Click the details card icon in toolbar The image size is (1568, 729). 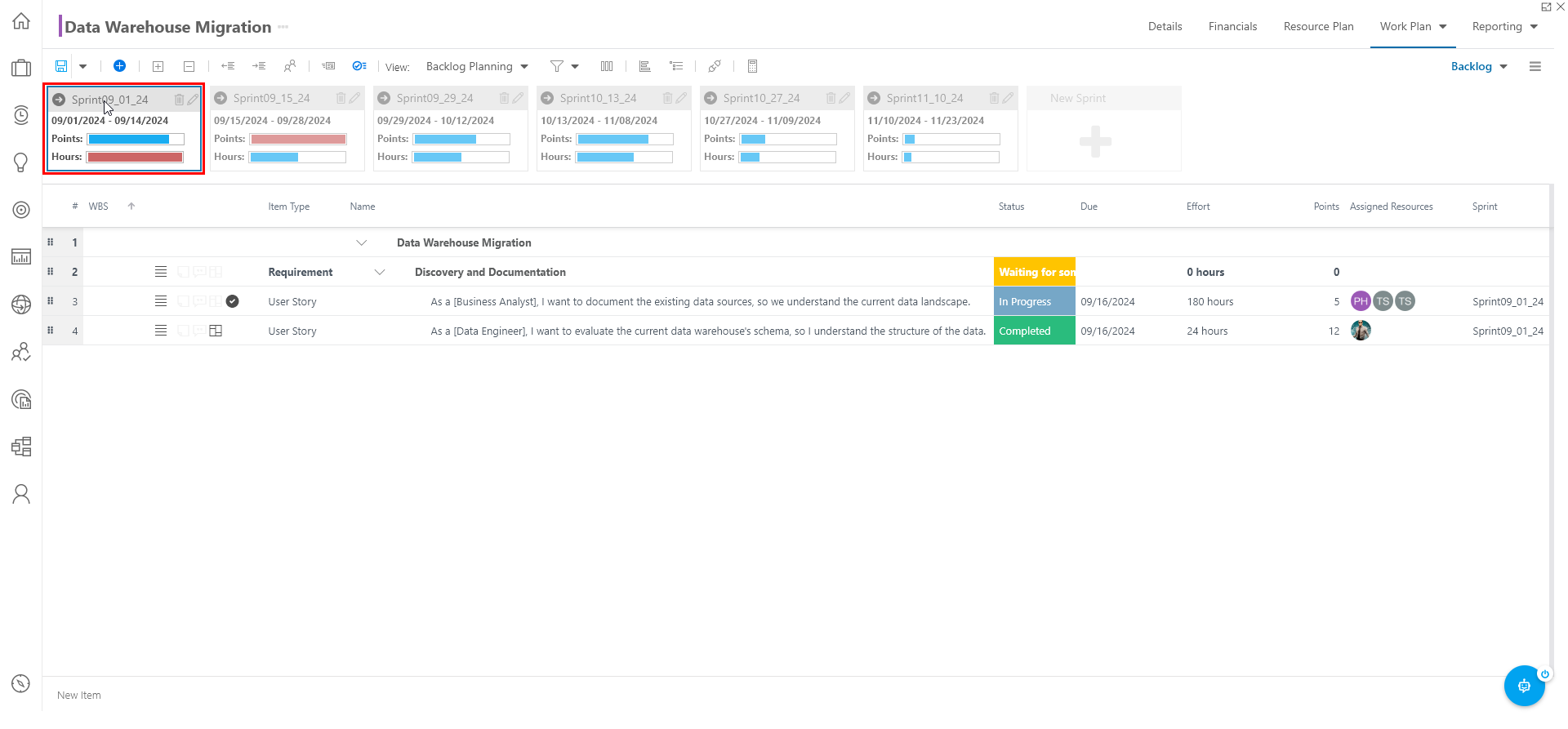coord(328,66)
